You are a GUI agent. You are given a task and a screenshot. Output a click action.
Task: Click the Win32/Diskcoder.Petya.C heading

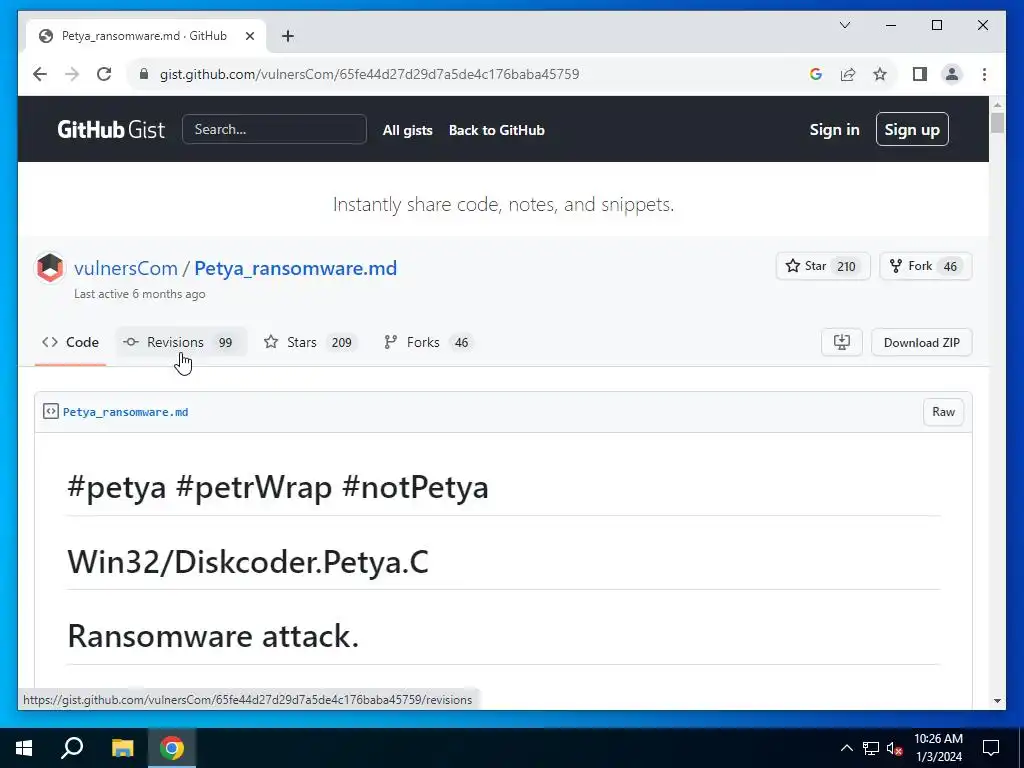pyautogui.click(x=248, y=562)
